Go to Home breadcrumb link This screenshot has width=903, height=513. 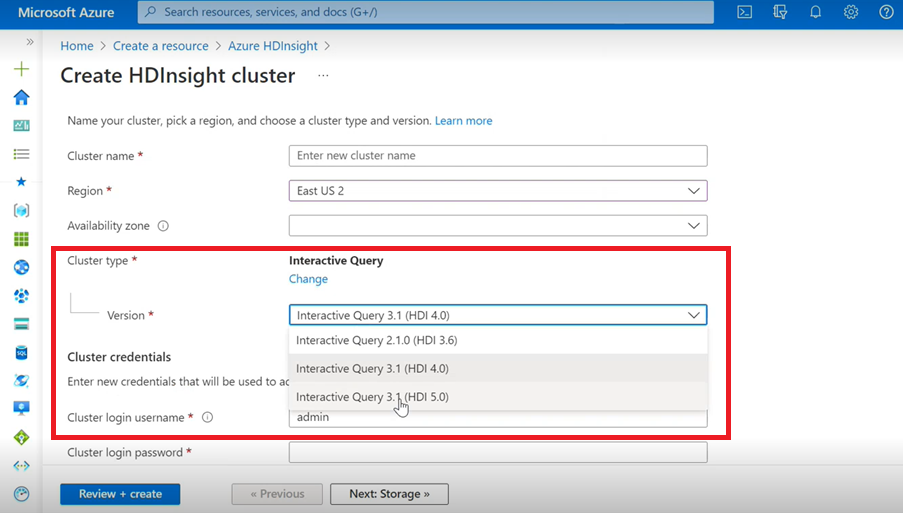click(77, 46)
